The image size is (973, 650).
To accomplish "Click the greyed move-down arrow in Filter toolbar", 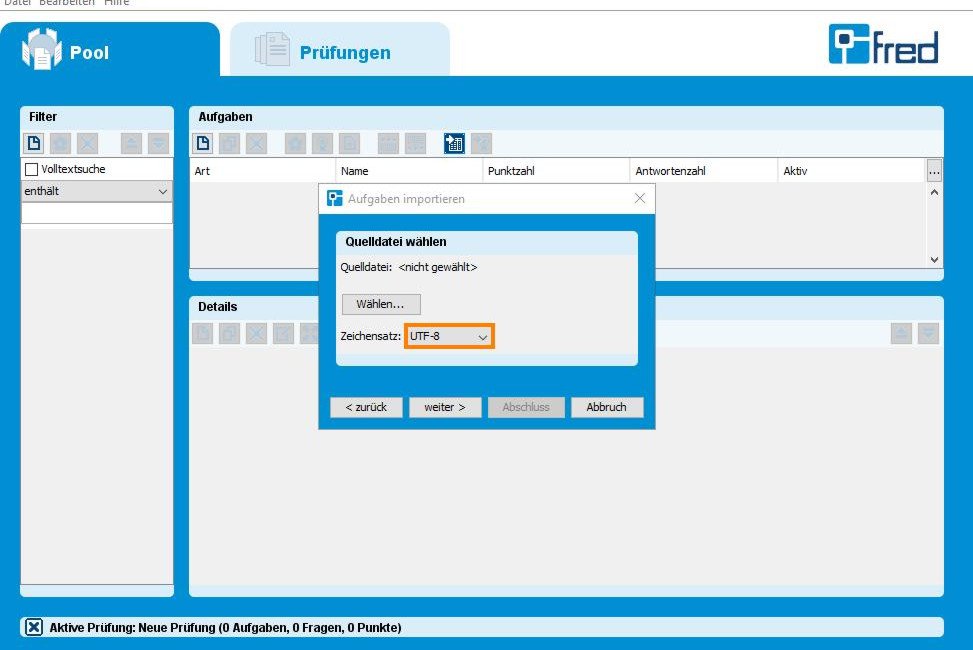I will pyautogui.click(x=158, y=143).
